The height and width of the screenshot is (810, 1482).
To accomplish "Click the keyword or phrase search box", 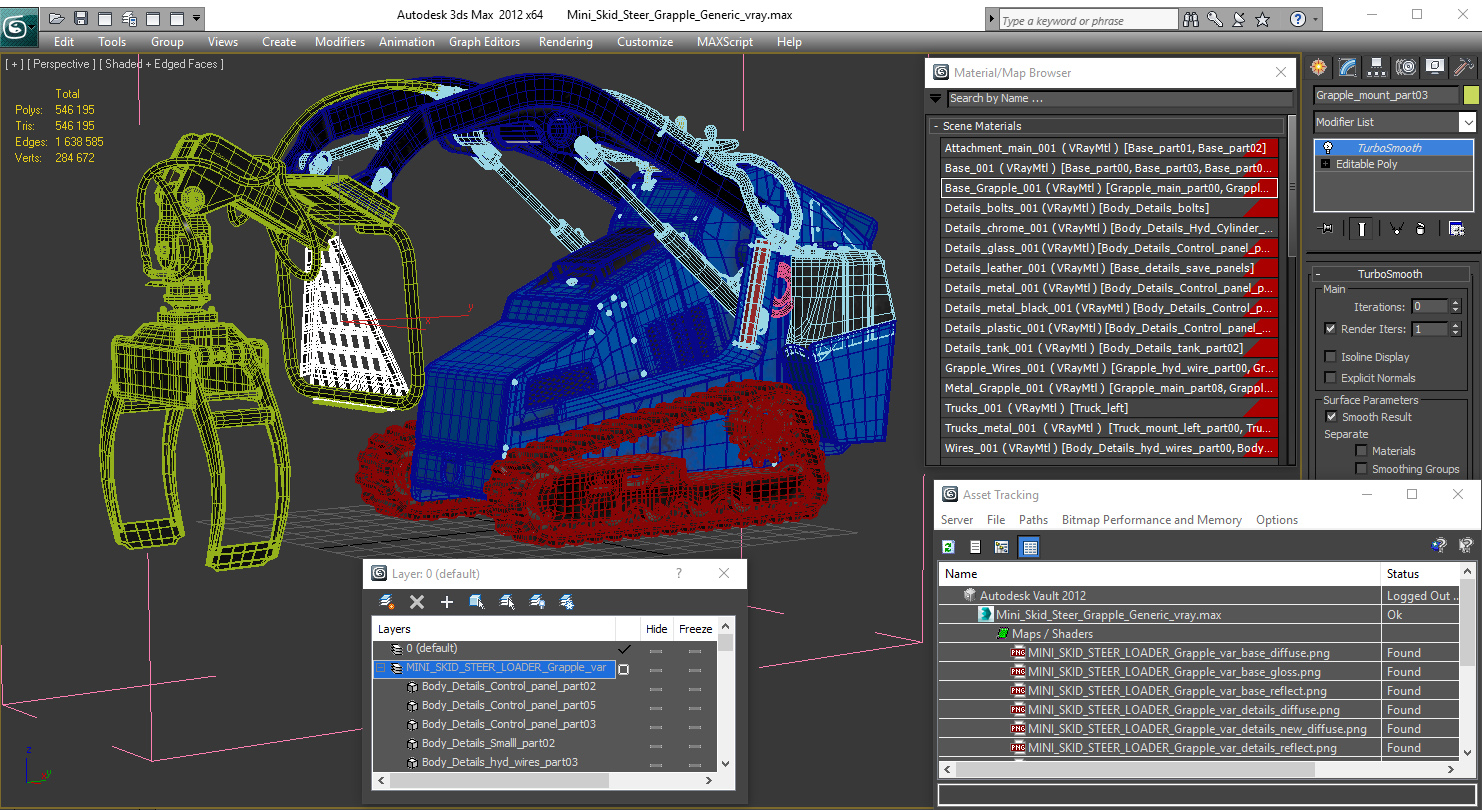I will (x=1088, y=20).
